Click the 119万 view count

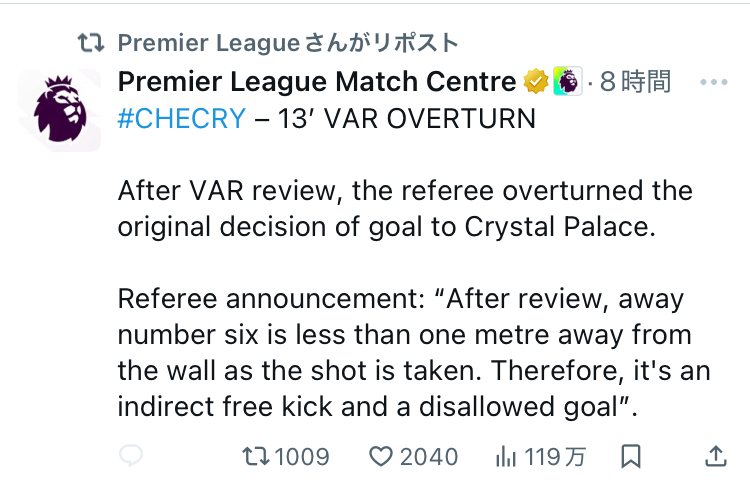(555, 457)
